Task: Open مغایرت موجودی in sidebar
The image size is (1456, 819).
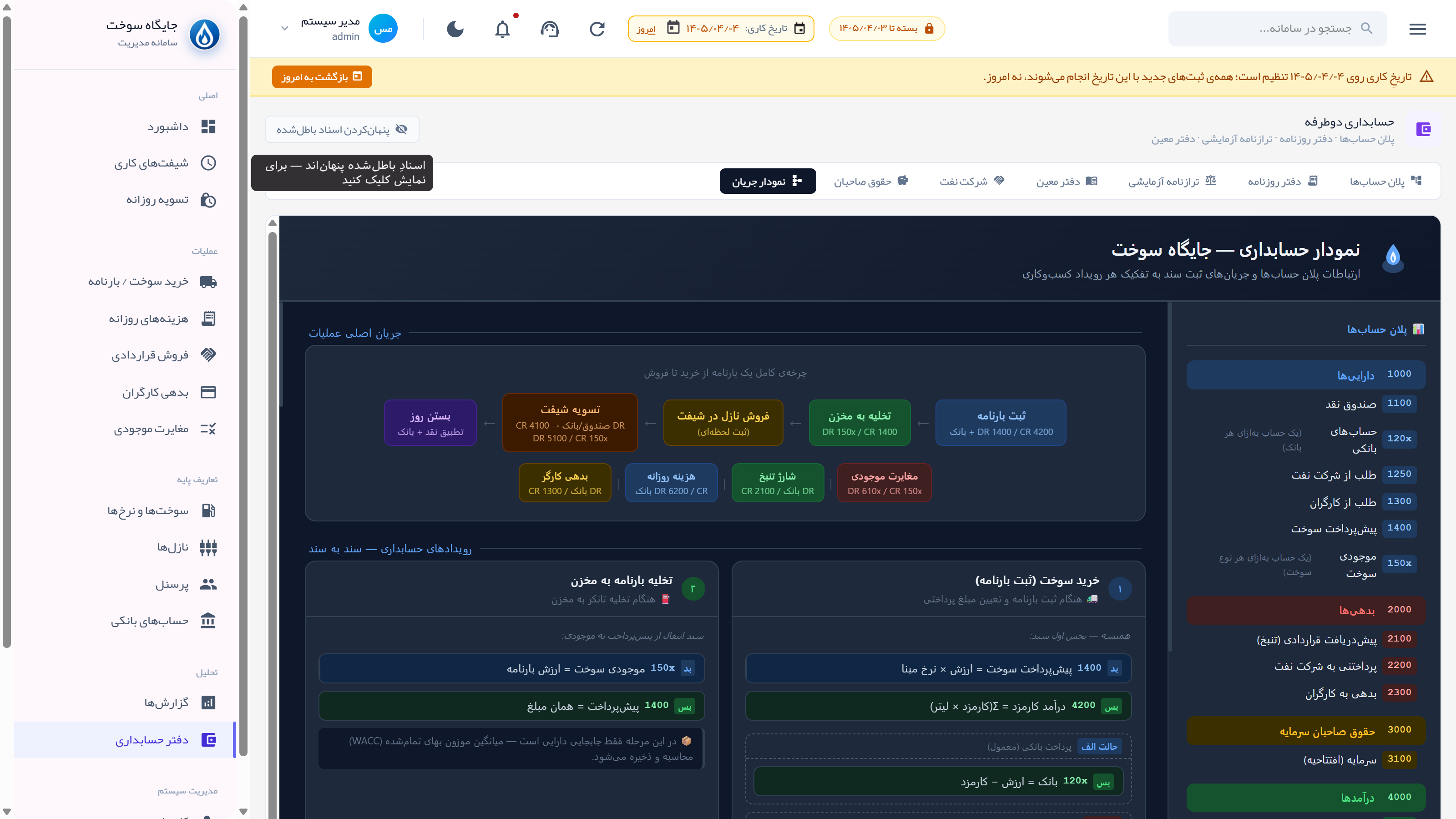Action: point(124,429)
